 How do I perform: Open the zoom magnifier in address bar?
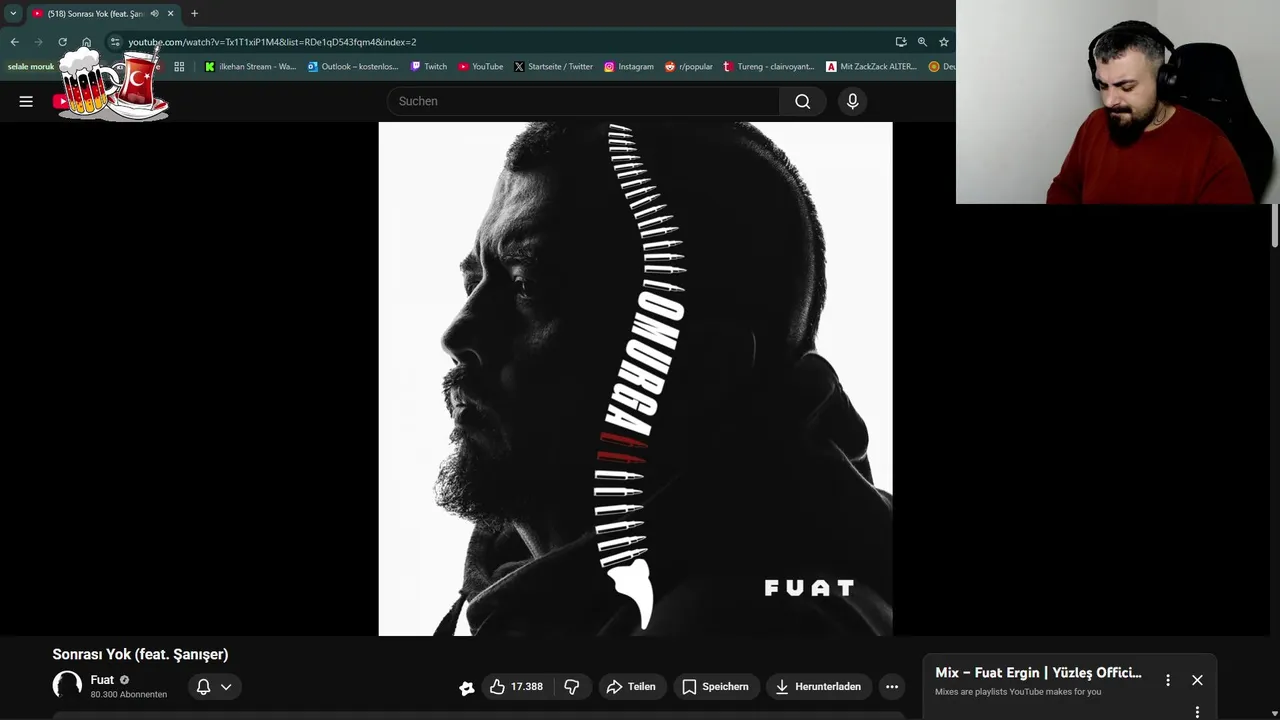click(x=922, y=42)
